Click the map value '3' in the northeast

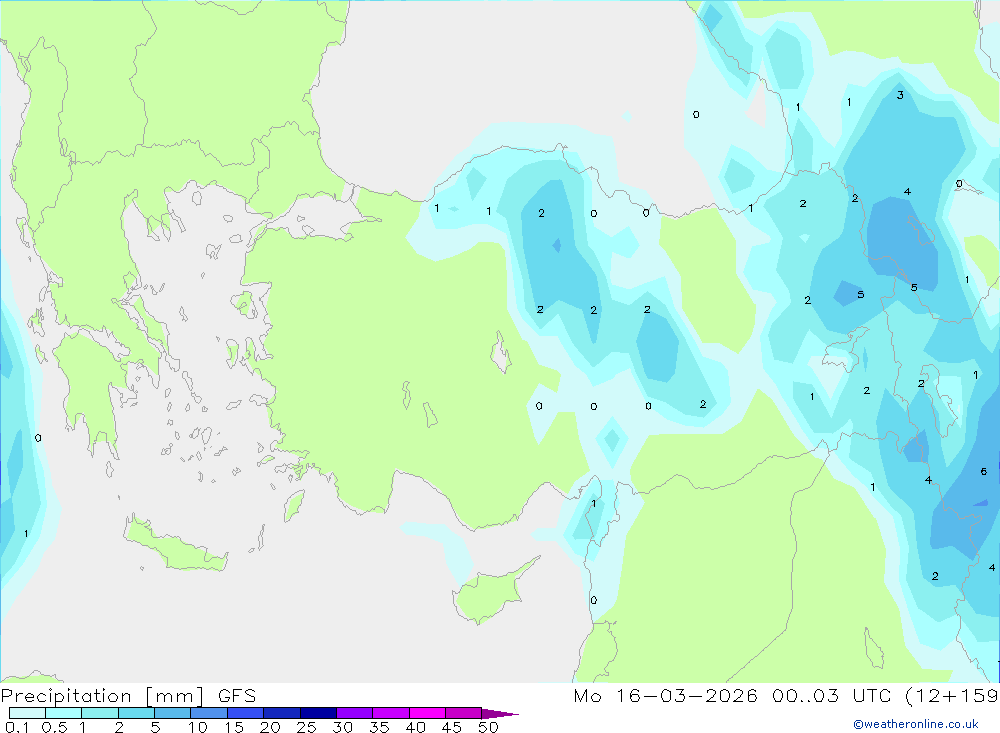(x=900, y=95)
